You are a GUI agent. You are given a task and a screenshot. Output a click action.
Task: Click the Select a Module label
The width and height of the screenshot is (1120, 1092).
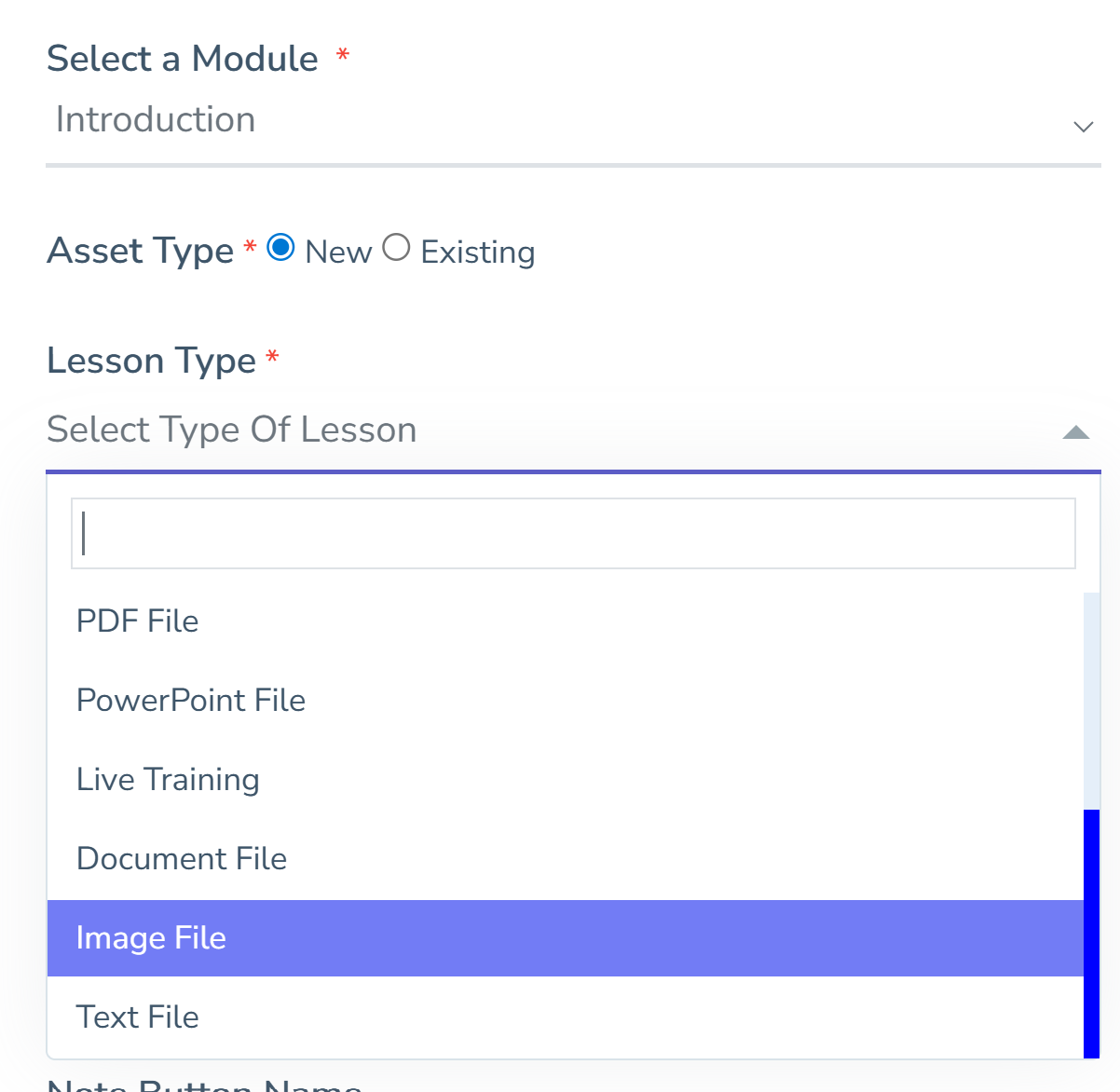click(x=183, y=59)
